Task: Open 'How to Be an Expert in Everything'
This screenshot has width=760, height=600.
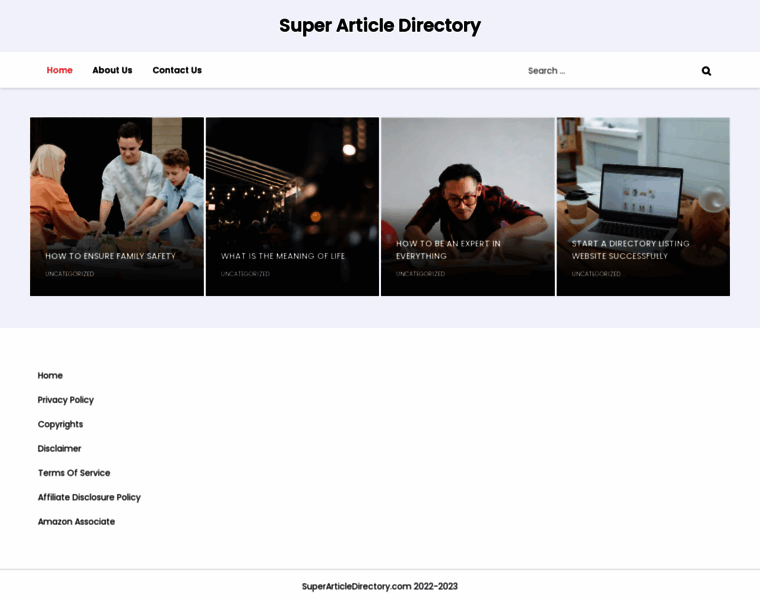Action: pos(448,249)
